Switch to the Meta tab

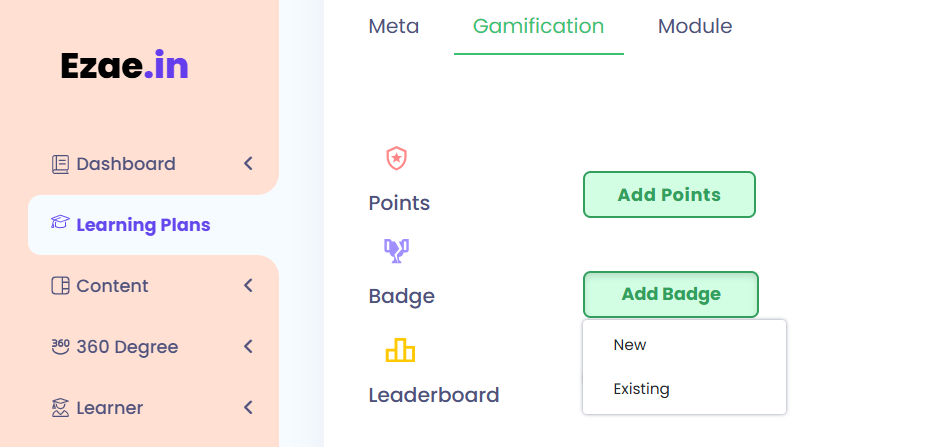click(x=394, y=26)
